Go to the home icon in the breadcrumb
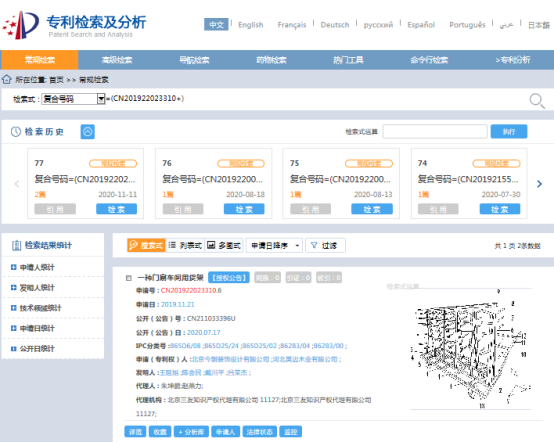Screen dimensions: 554x442 [x=7, y=79]
